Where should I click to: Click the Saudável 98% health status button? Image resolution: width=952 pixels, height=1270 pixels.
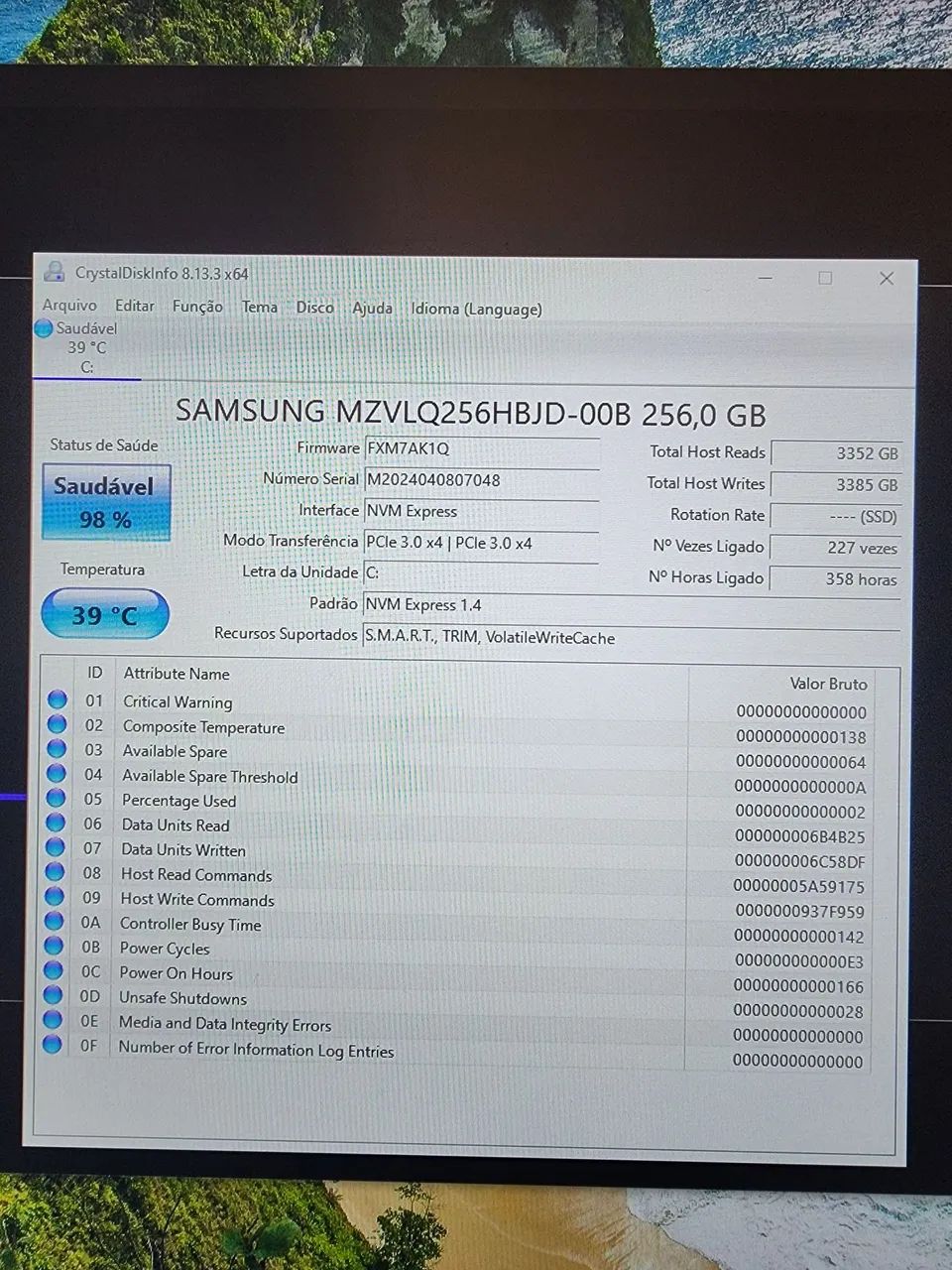tap(105, 502)
